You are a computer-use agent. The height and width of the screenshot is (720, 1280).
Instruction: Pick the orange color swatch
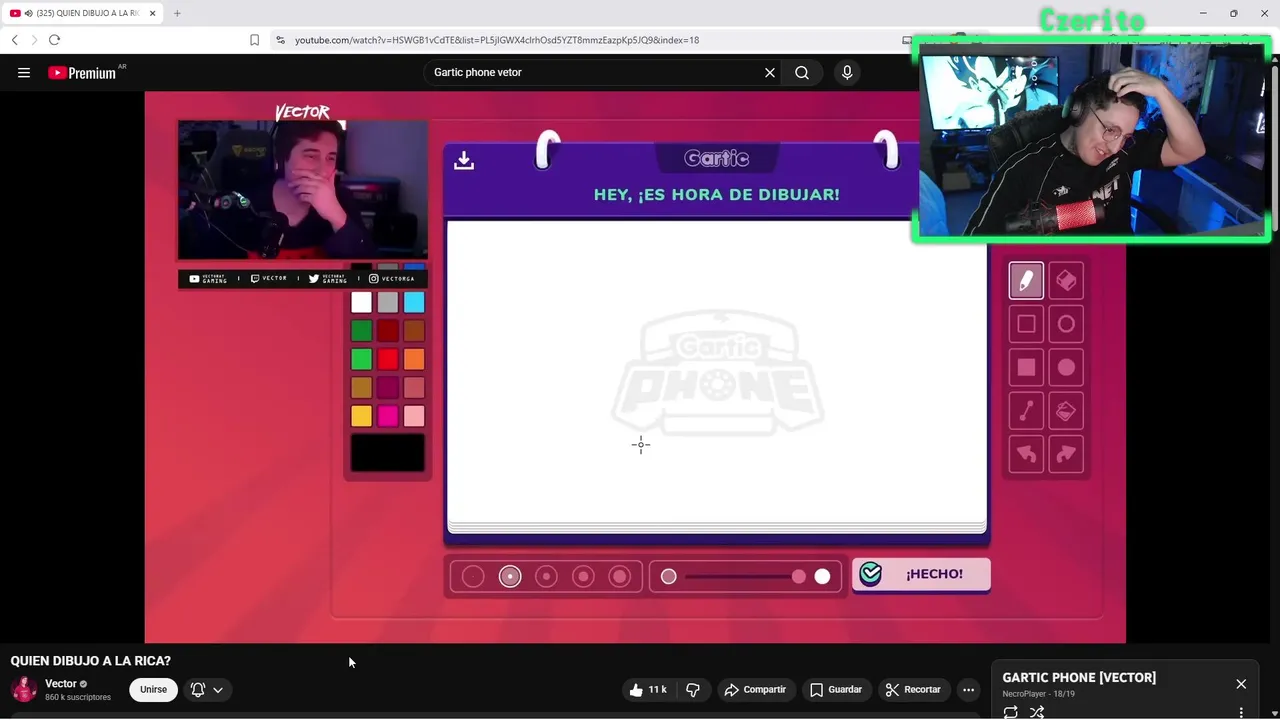pyautogui.click(x=414, y=359)
